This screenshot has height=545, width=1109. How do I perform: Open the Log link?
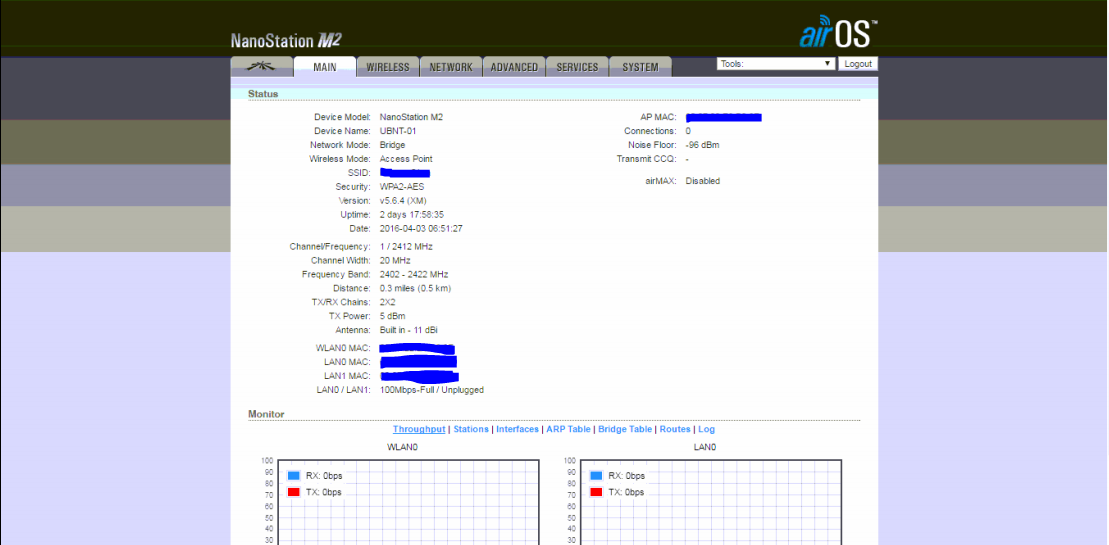(707, 429)
